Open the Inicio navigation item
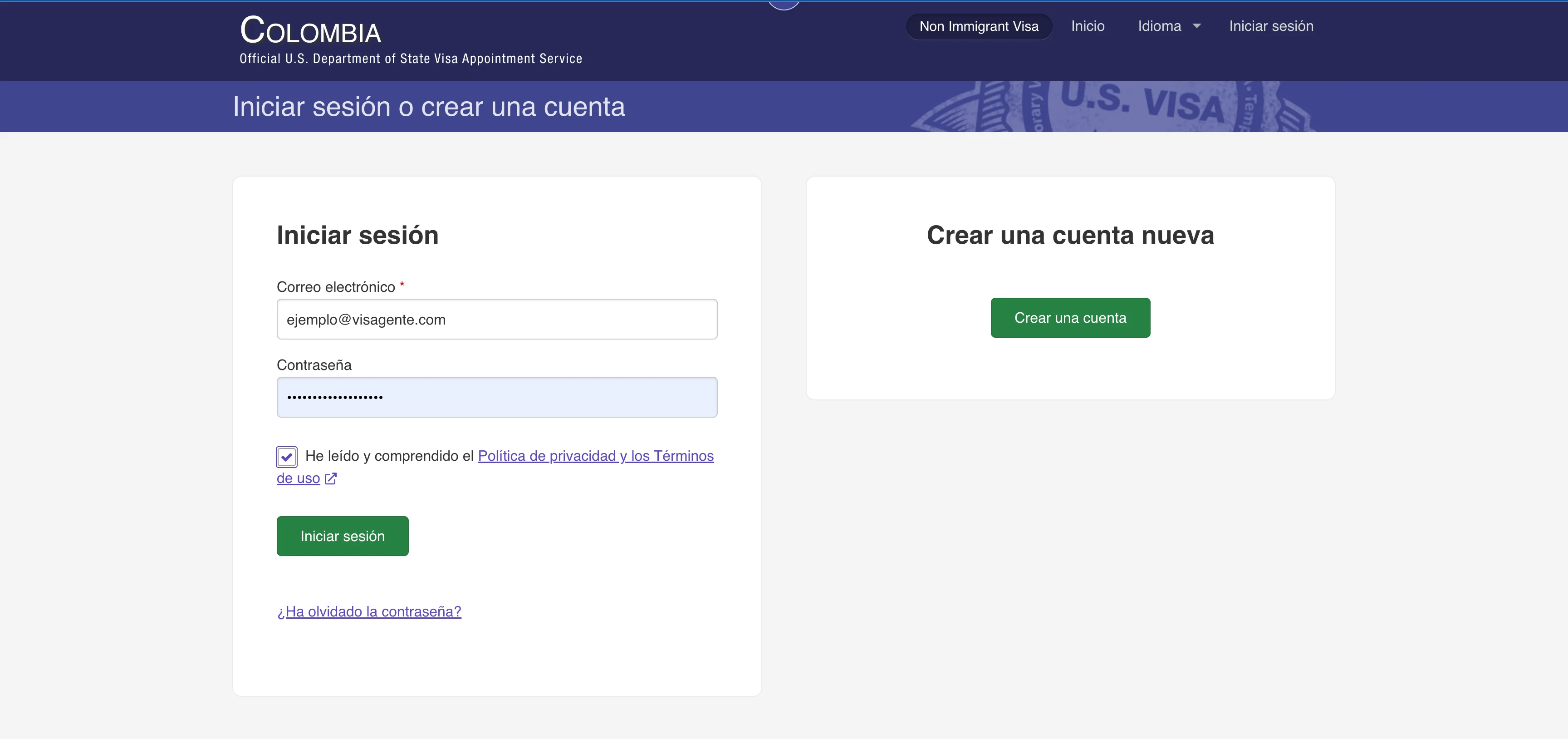Screen dimensions: 1568x739 coord(1088,26)
